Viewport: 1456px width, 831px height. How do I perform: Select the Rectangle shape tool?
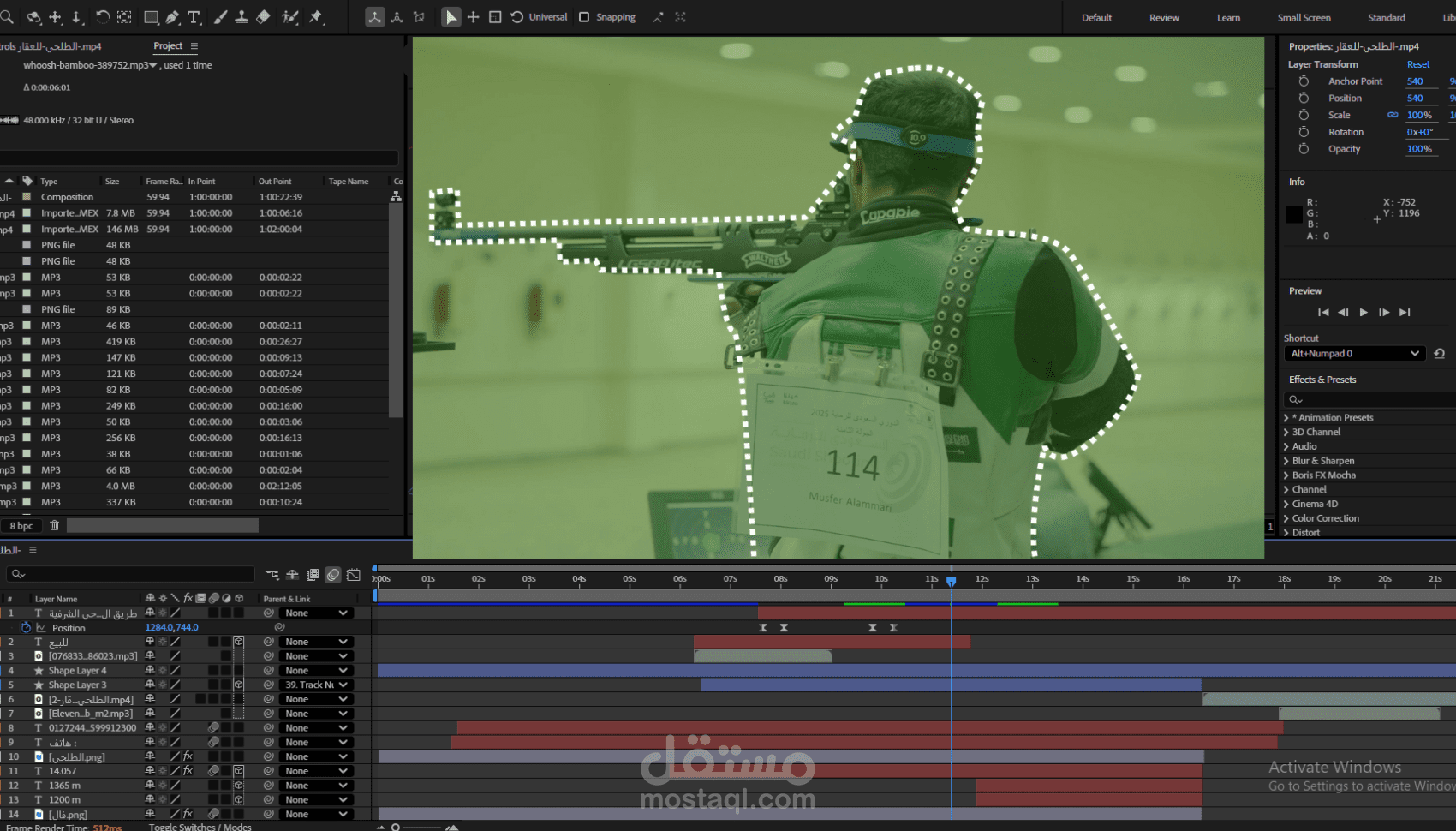coord(151,17)
